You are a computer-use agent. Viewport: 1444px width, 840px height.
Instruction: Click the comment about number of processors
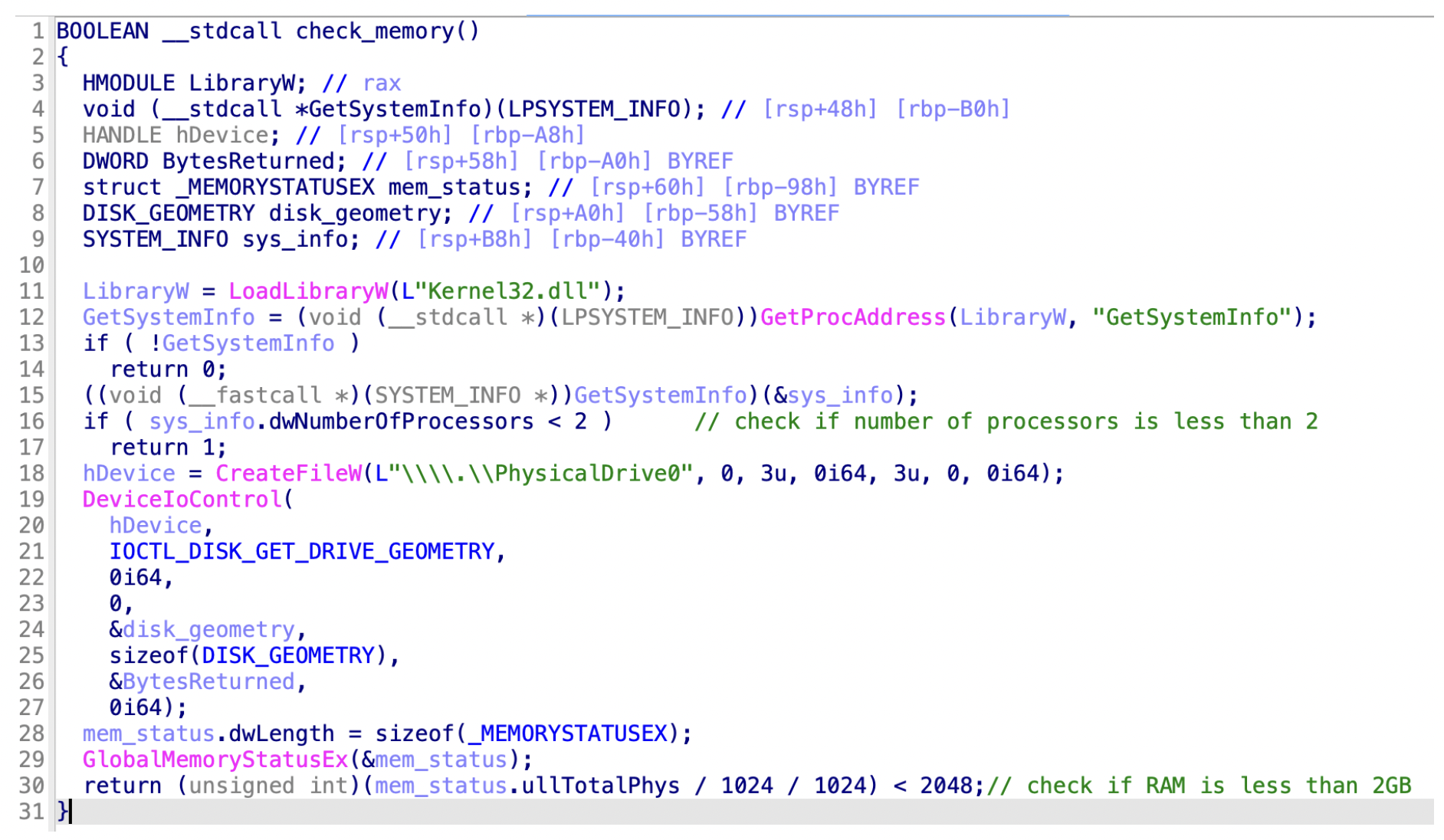[x=1006, y=422]
